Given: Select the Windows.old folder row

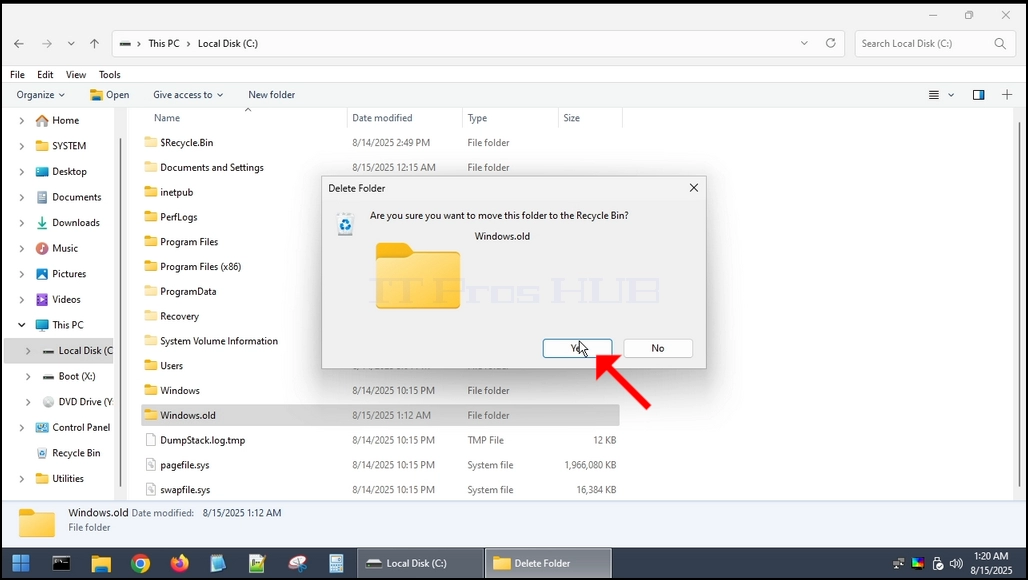Looking at the screenshot, I should 380,416.
